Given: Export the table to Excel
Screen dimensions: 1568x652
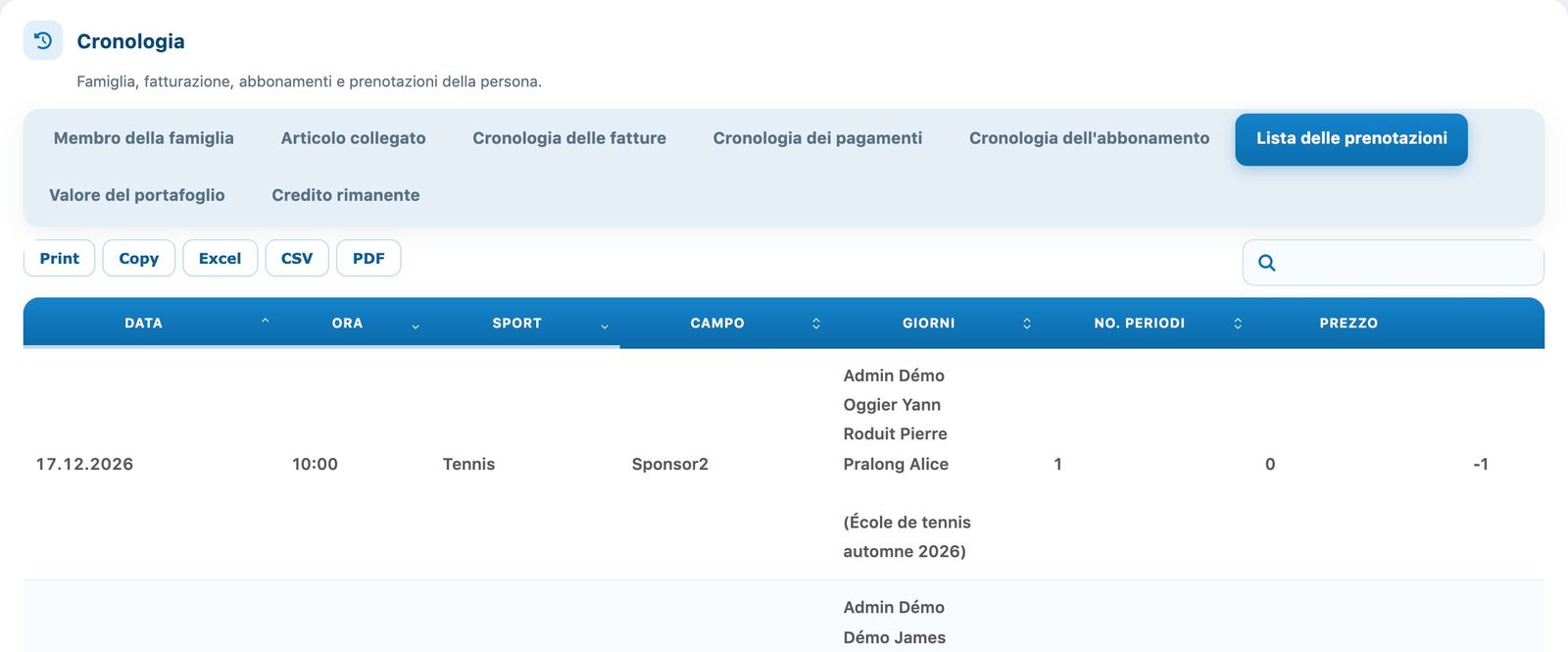Looking at the screenshot, I should tap(220, 258).
